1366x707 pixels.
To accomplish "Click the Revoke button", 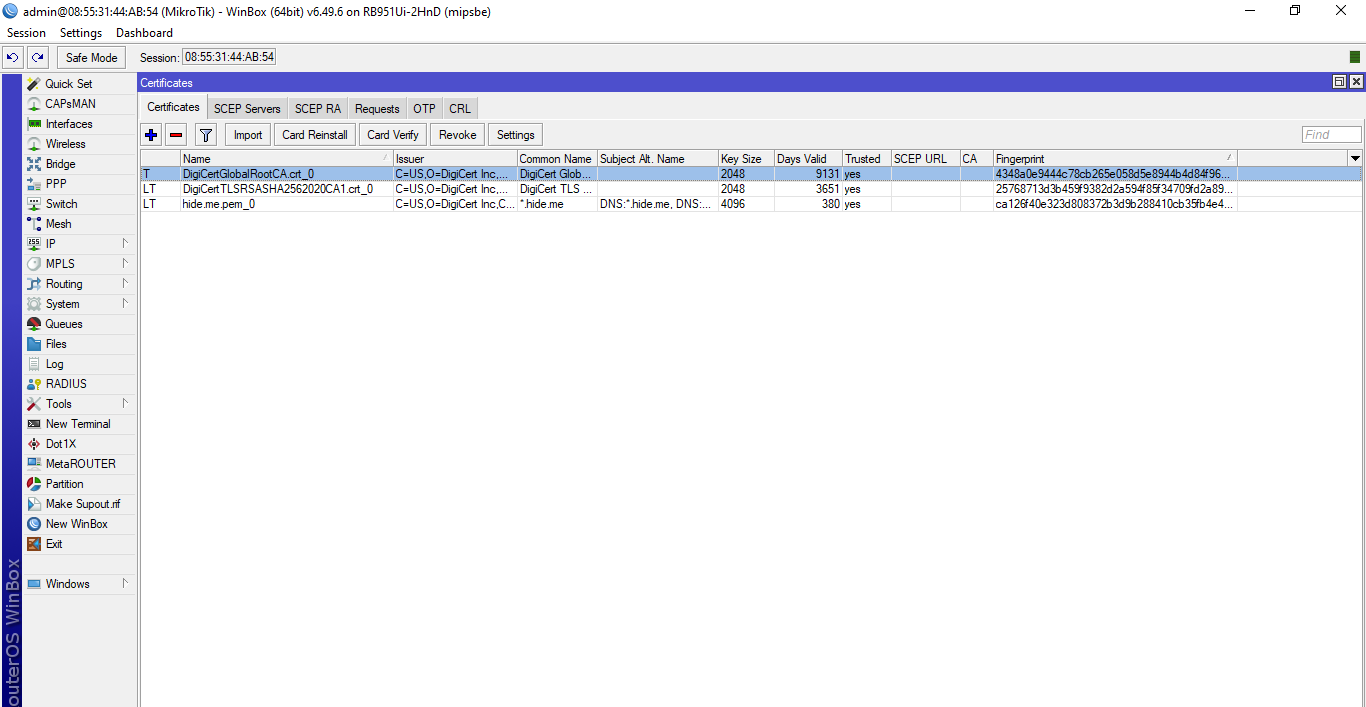I will tap(458, 135).
